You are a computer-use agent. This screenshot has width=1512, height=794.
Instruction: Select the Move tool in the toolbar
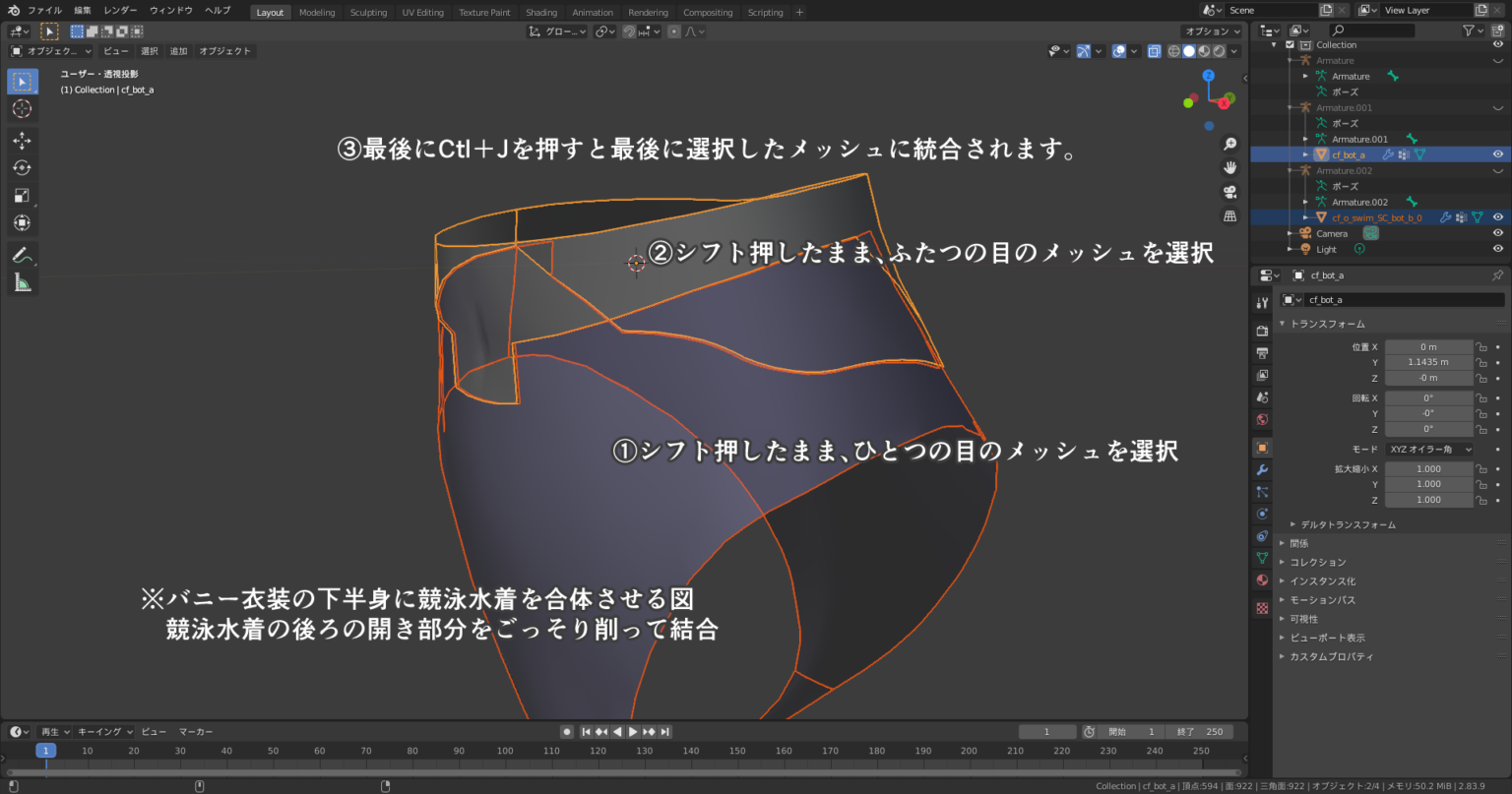(22, 141)
